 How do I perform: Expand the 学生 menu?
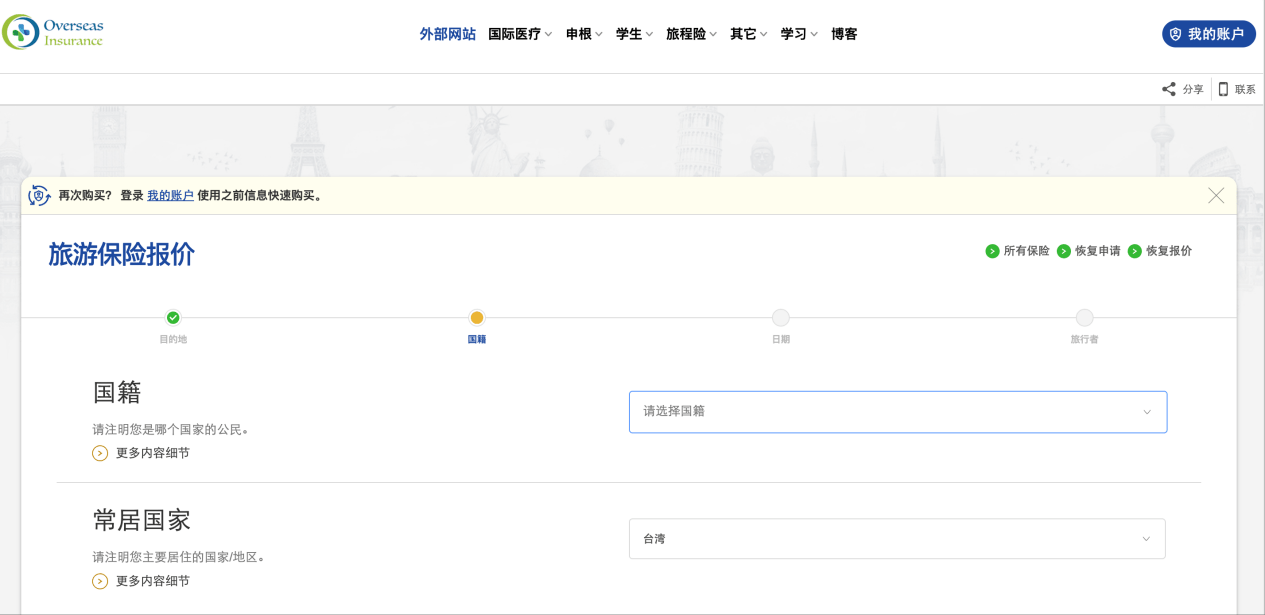[x=634, y=34]
